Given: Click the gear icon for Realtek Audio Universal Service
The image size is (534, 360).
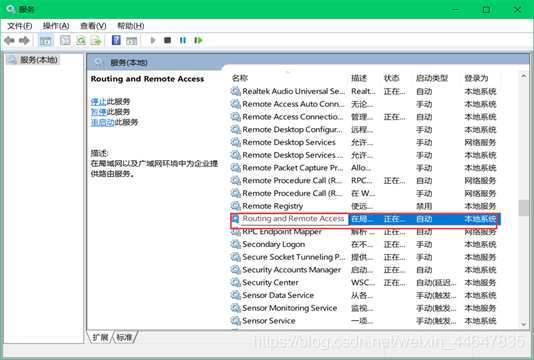Looking at the screenshot, I should tap(235, 91).
